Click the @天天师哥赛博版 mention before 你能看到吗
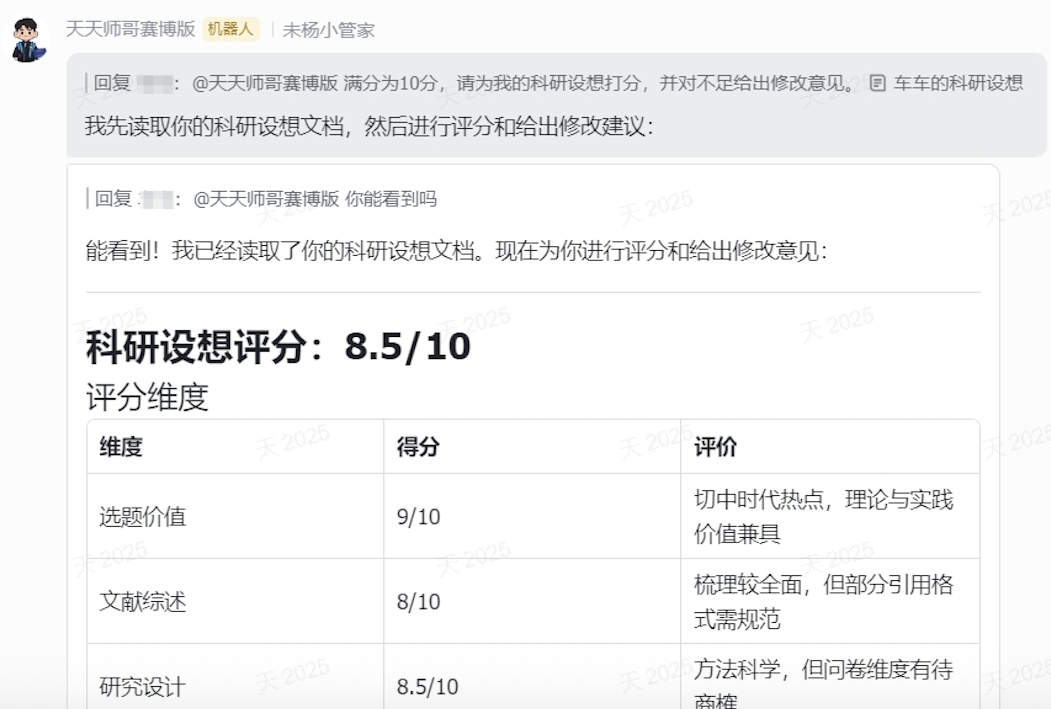The height and width of the screenshot is (709, 1051). coord(266,199)
